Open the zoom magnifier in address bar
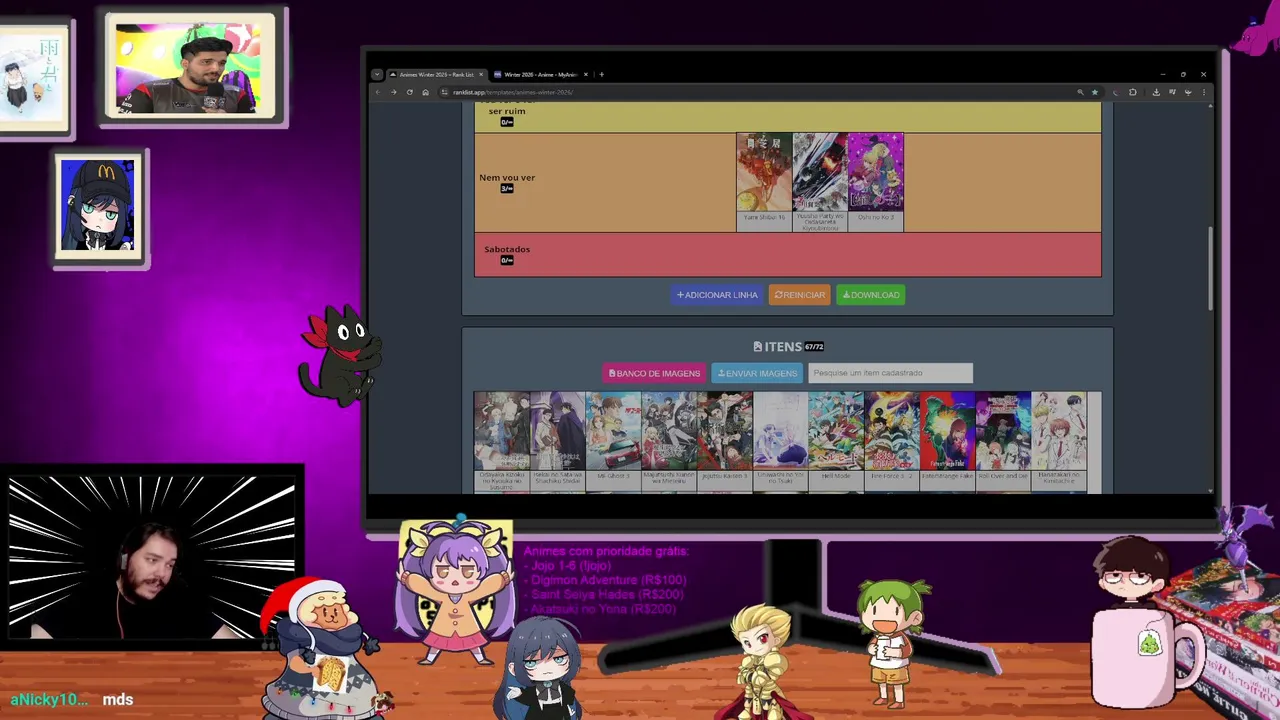Screen dimensions: 1280x720 [x=1080, y=92]
